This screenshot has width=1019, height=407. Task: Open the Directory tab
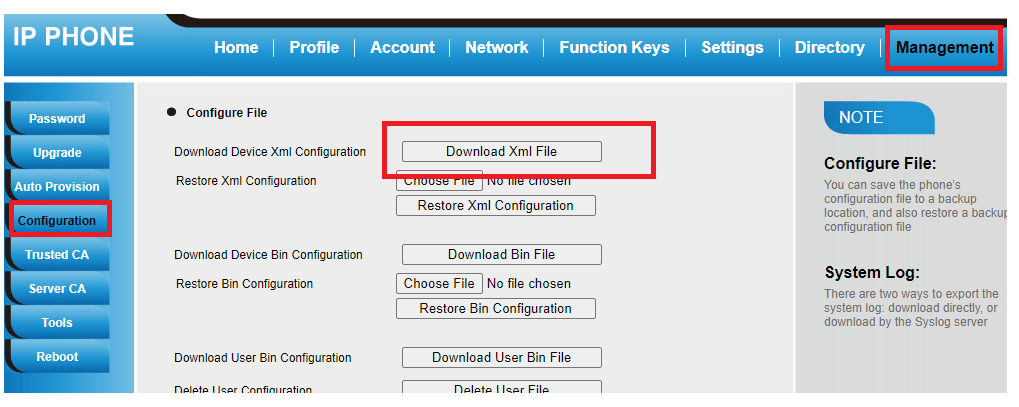coord(829,47)
